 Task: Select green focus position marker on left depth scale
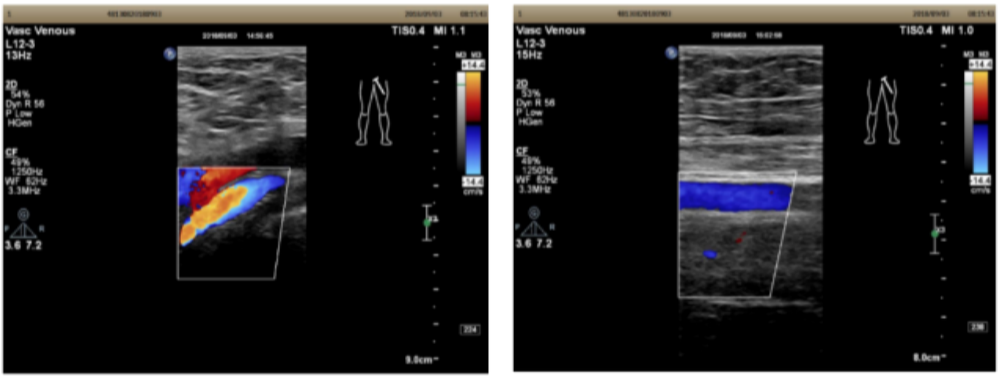click(428, 222)
